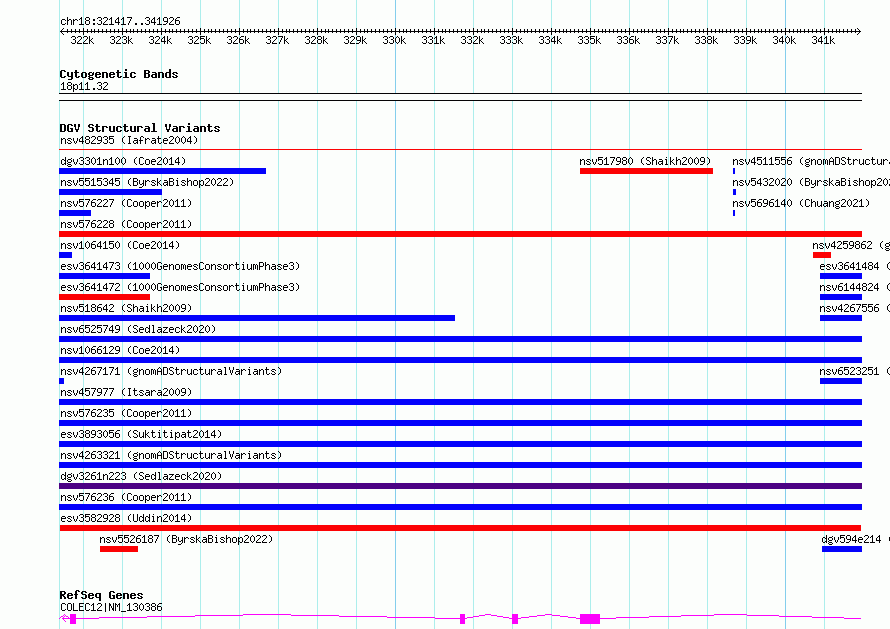890x629 pixels.
Task: Select the nsv5526187 (ByrskaBishop2022) red bar
Action: [118, 549]
